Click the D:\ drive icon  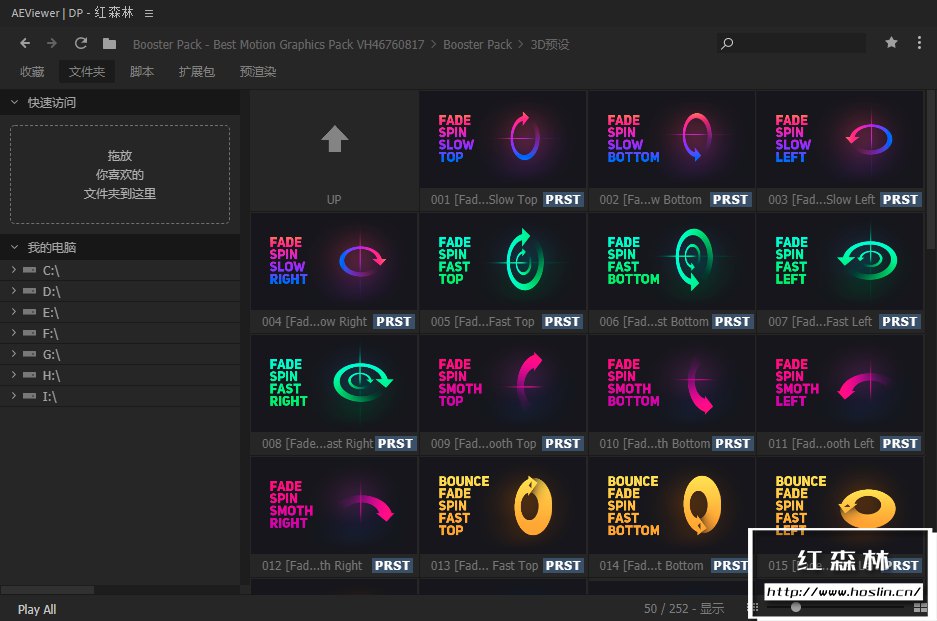[29, 291]
